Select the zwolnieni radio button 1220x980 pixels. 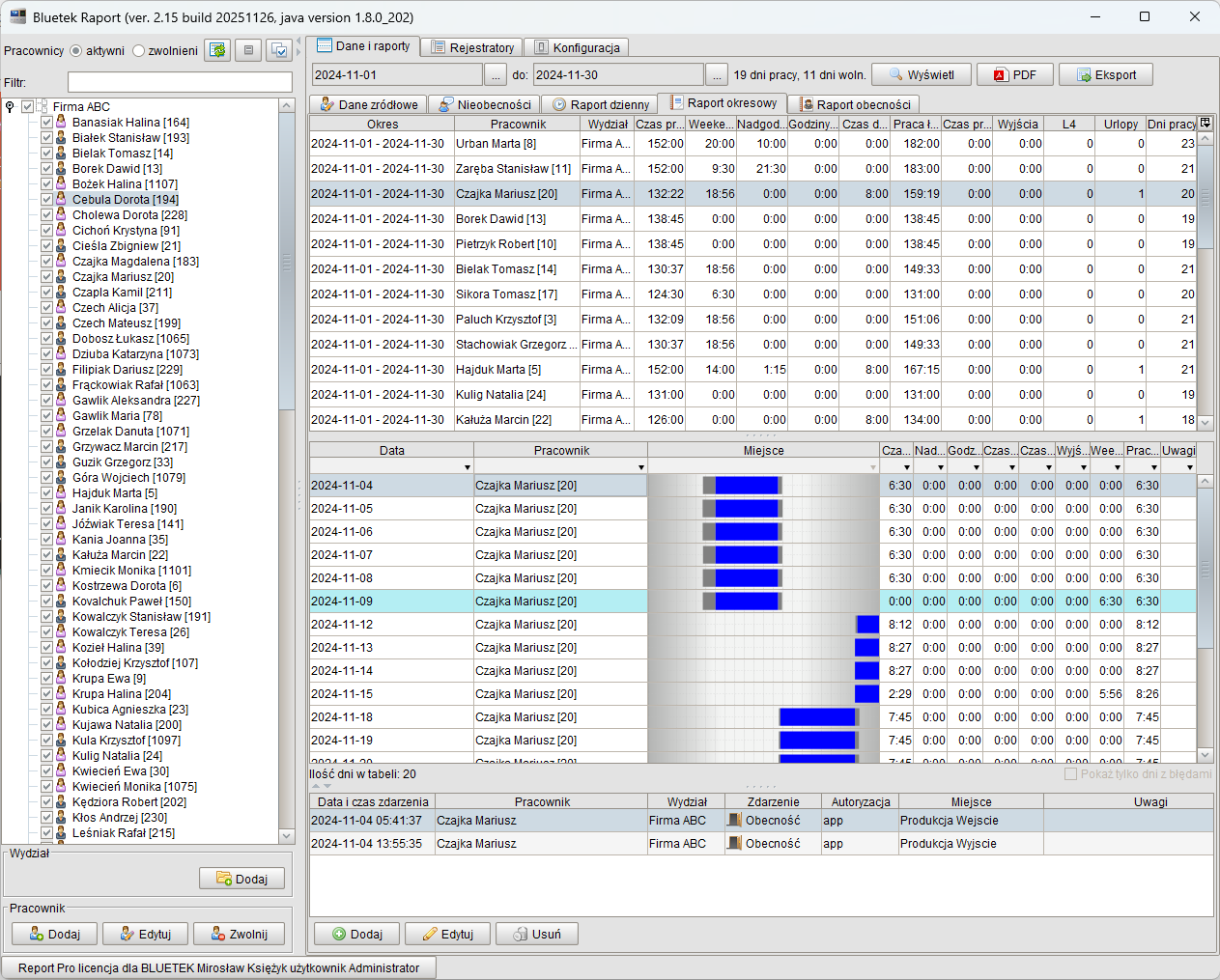[139, 51]
